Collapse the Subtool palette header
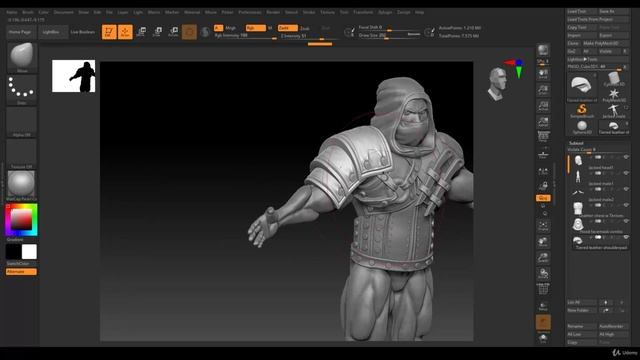This screenshot has width=640, height=360. click(576, 143)
